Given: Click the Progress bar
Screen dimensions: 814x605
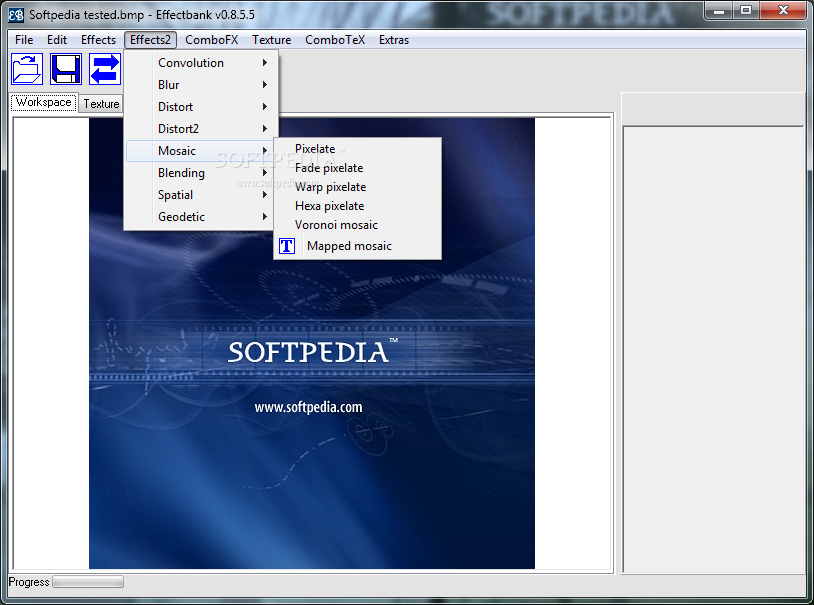Looking at the screenshot, I should click(88, 582).
